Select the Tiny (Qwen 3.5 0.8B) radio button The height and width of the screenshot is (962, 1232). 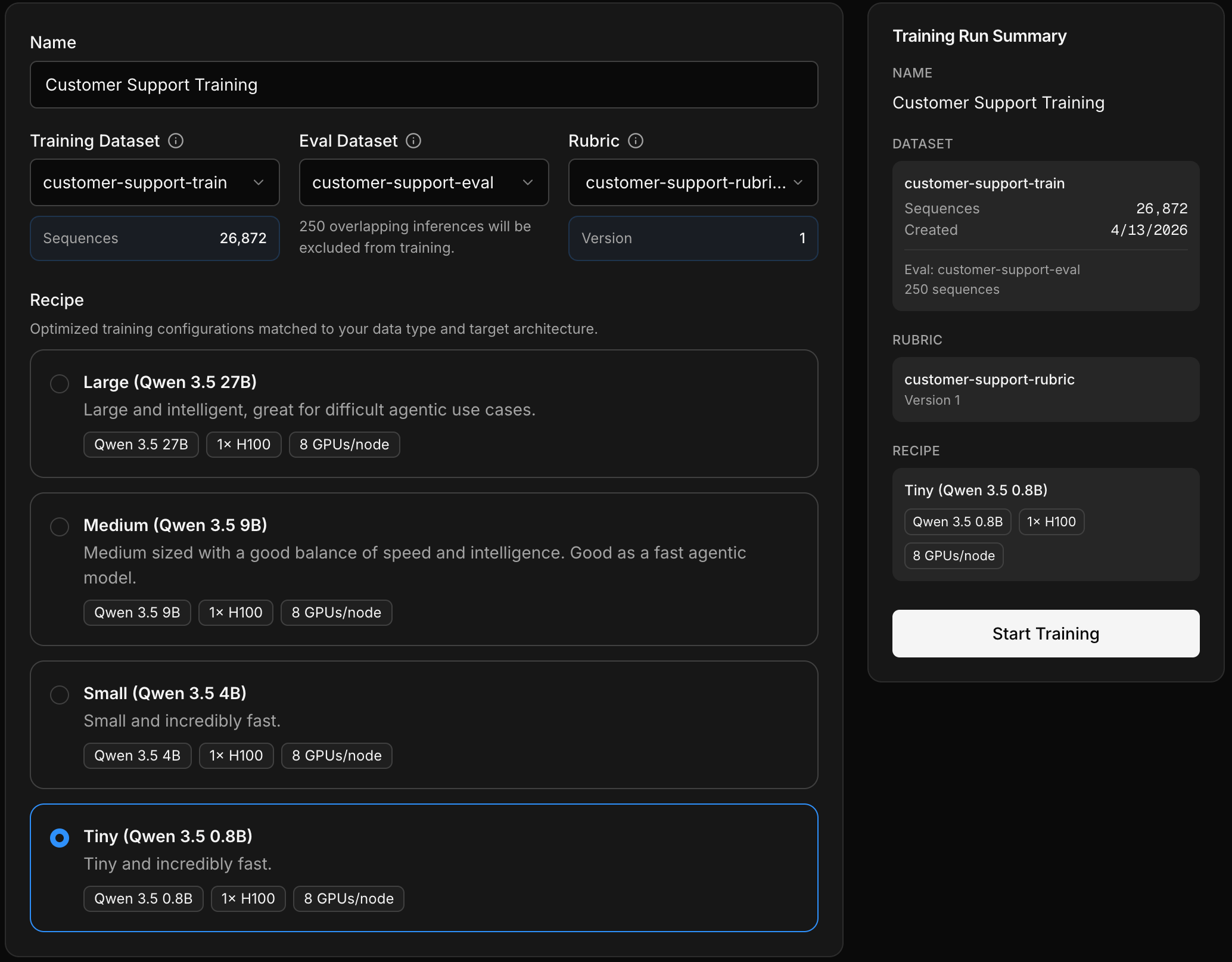point(60,837)
